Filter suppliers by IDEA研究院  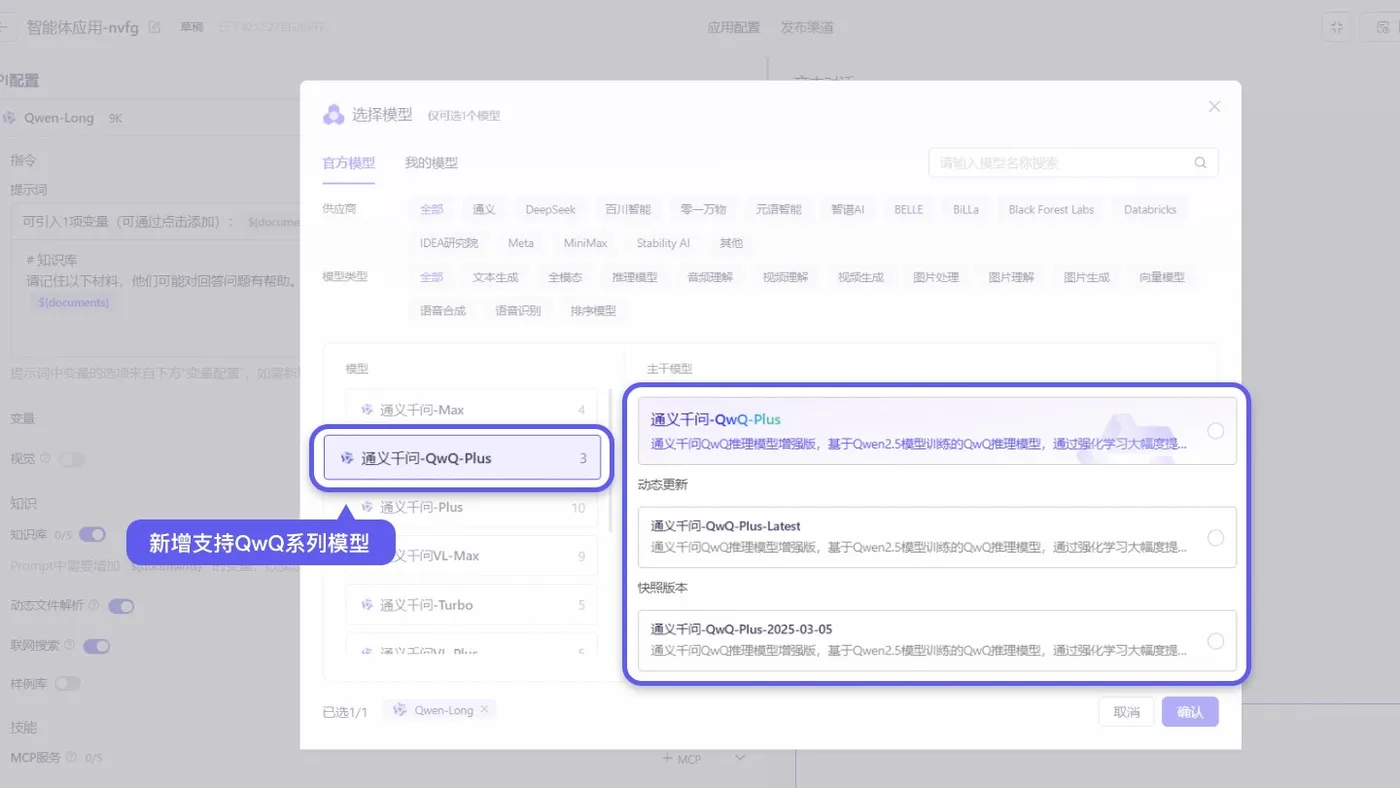[x=449, y=243]
